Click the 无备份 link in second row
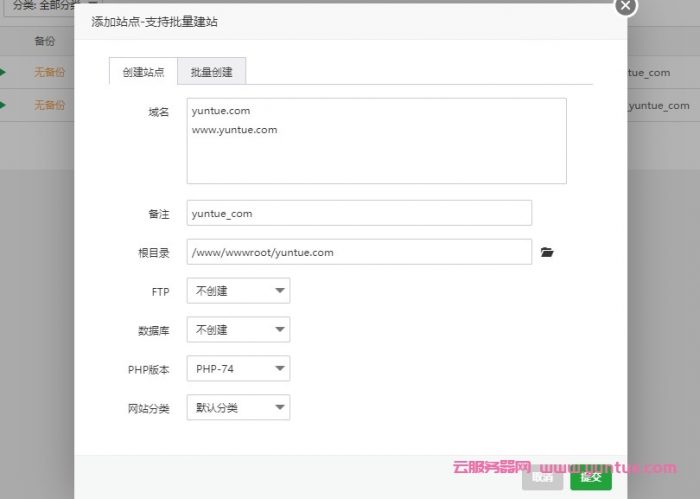The image size is (700, 499). [x=49, y=104]
